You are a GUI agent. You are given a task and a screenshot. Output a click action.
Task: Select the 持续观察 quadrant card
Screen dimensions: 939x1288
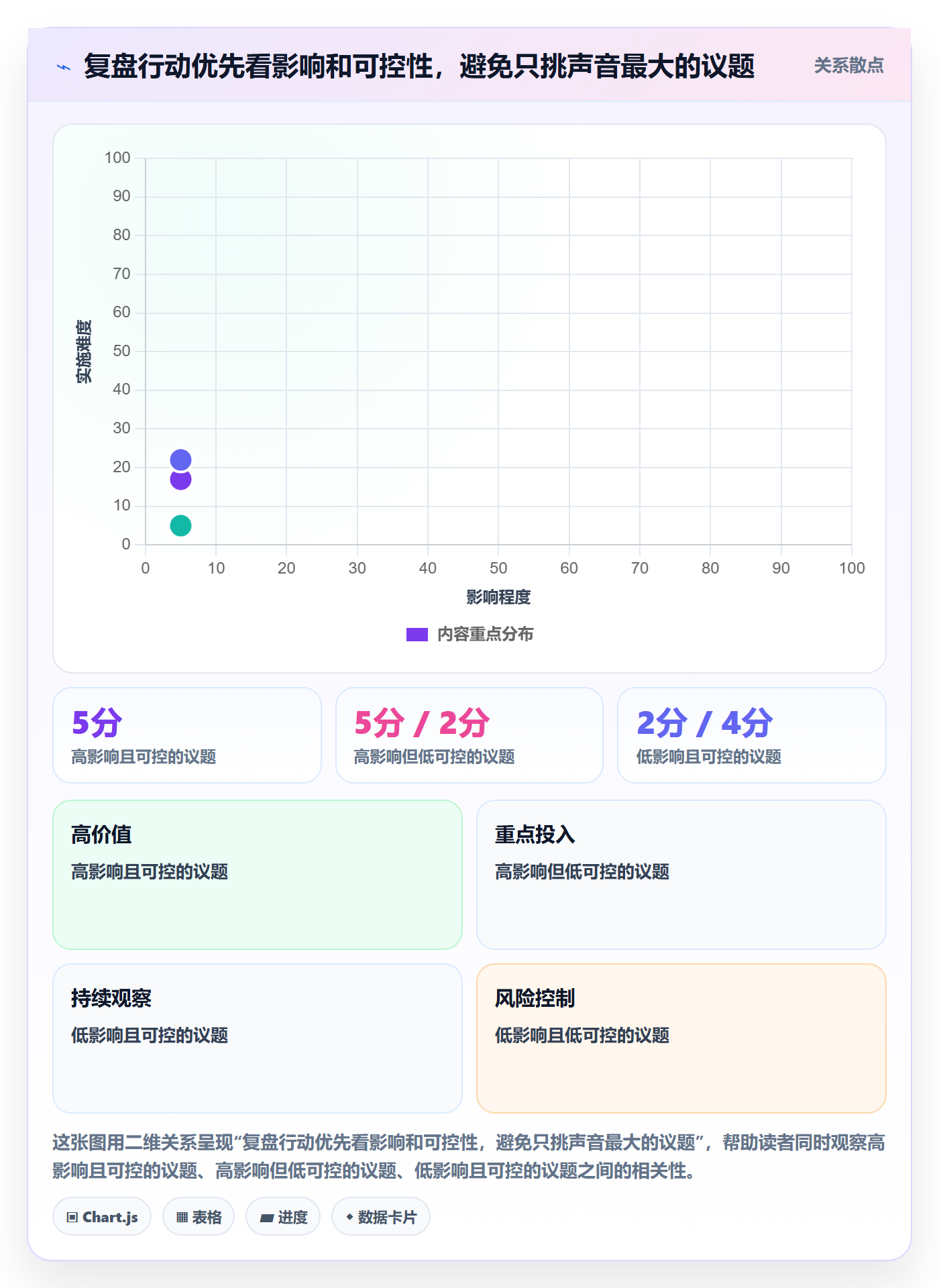[x=258, y=1038]
